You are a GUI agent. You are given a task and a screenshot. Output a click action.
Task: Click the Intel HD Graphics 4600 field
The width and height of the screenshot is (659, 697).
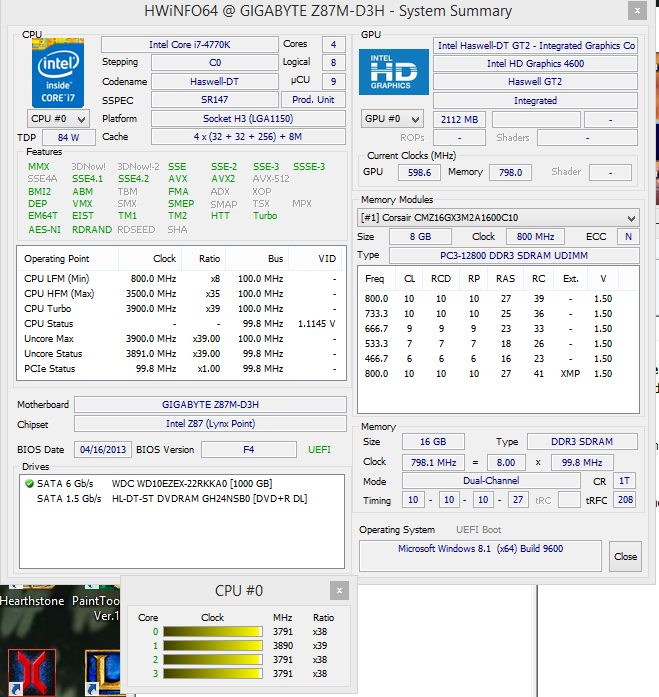pos(535,64)
